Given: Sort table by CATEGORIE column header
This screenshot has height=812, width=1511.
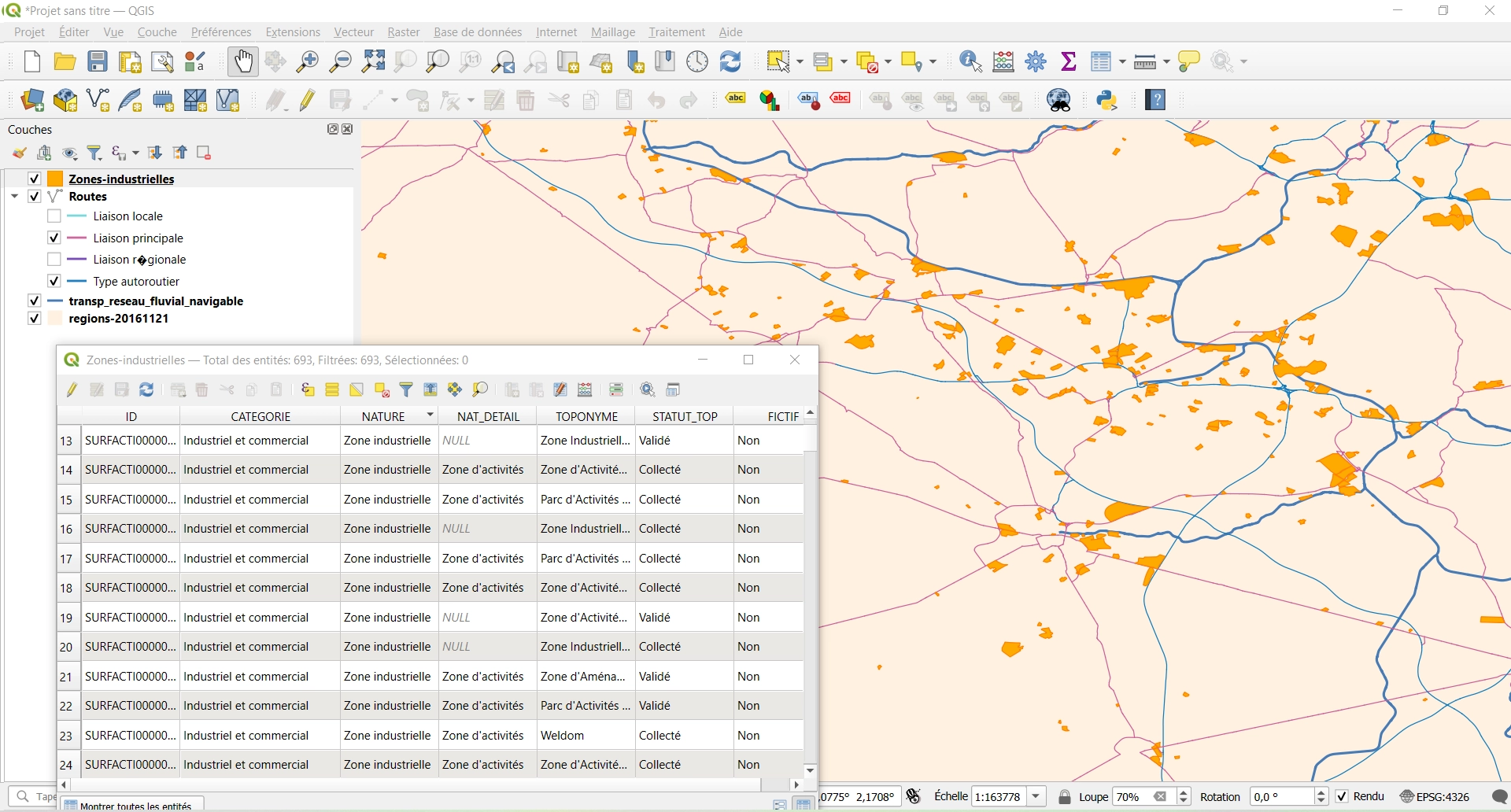Looking at the screenshot, I should coord(260,416).
